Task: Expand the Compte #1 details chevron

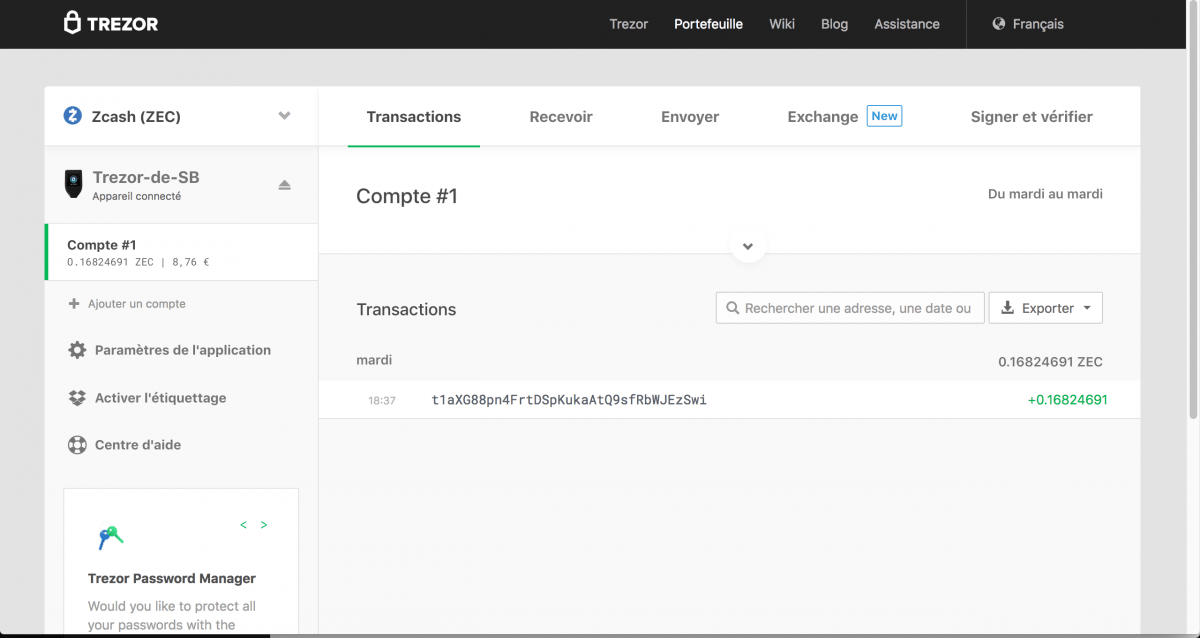Action: point(748,246)
